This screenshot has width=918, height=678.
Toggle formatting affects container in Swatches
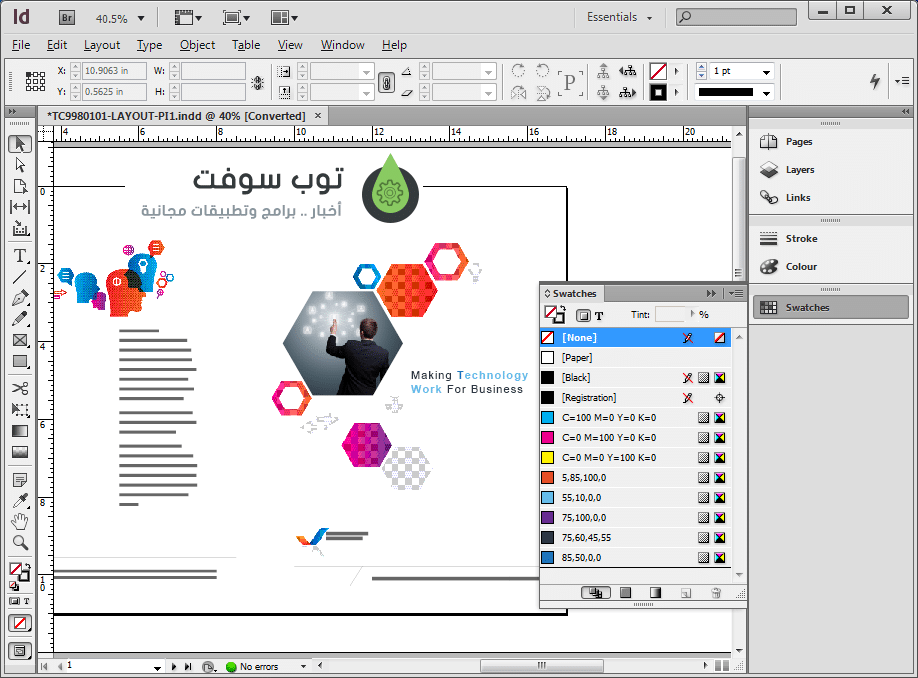tap(583, 316)
